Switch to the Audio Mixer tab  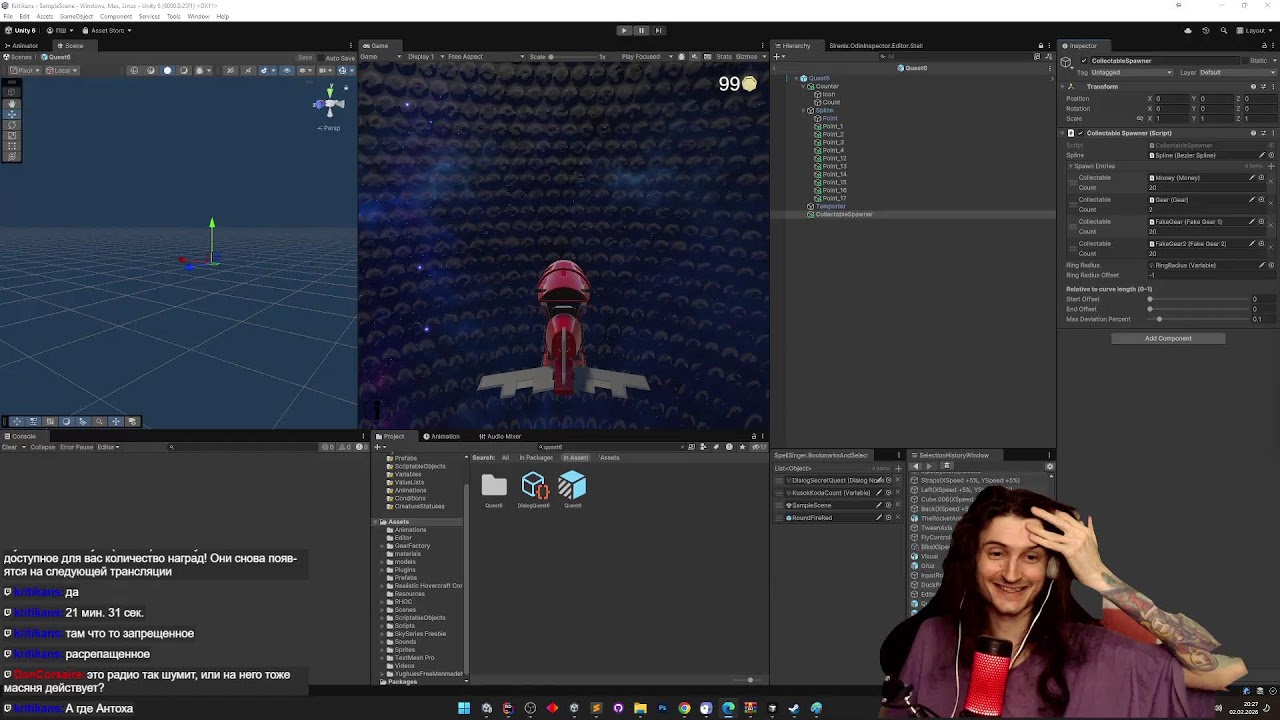[500, 436]
